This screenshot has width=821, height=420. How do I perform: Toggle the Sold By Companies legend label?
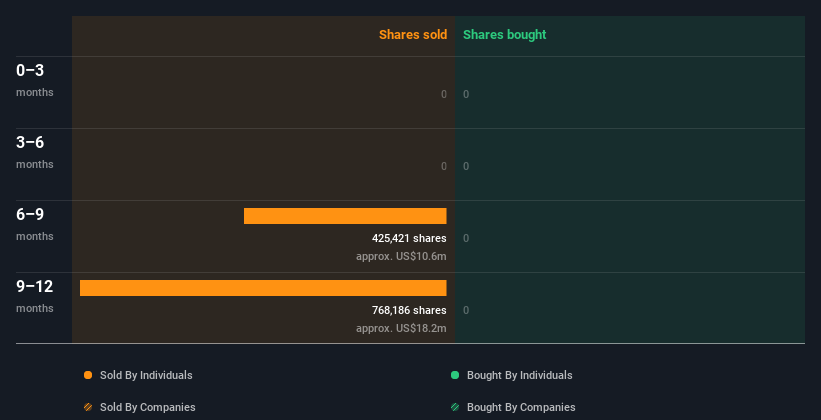(x=147, y=407)
